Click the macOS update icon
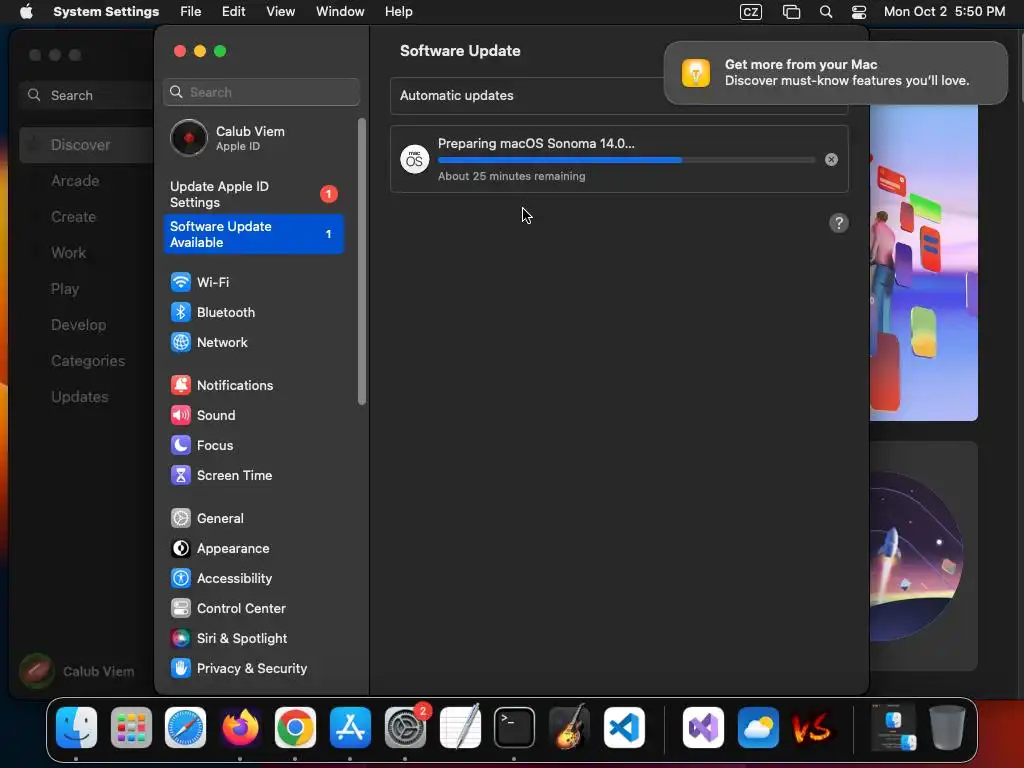 click(415, 159)
